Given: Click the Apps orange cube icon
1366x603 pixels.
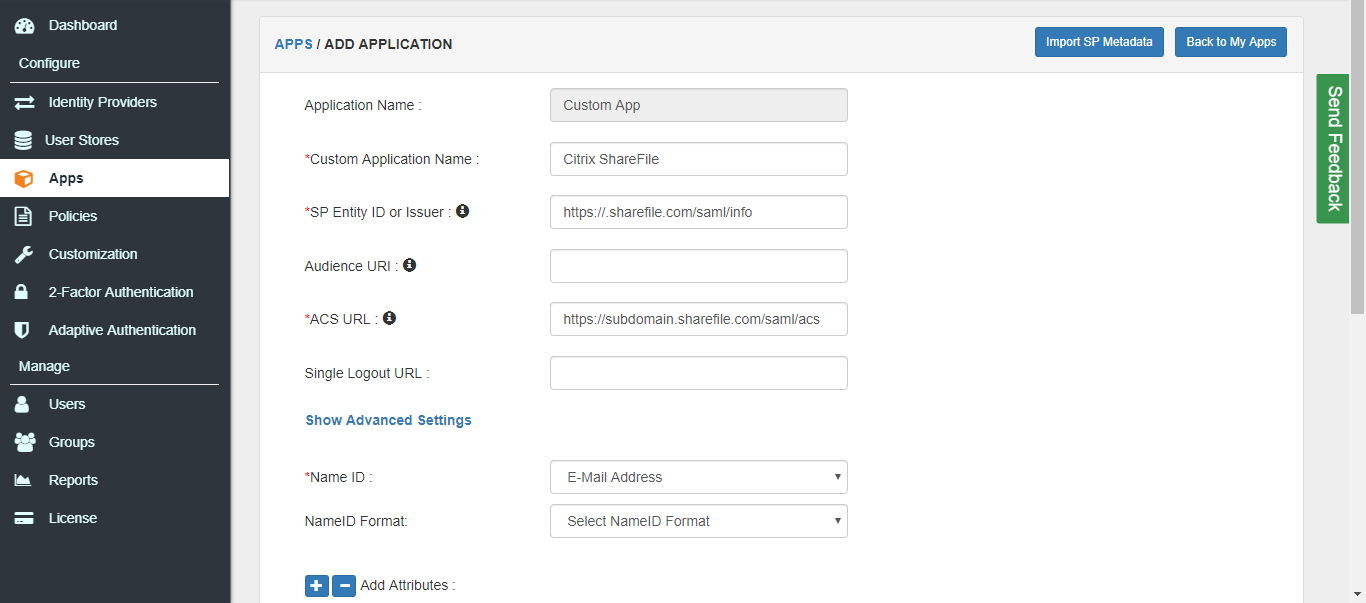Looking at the screenshot, I should (24, 178).
